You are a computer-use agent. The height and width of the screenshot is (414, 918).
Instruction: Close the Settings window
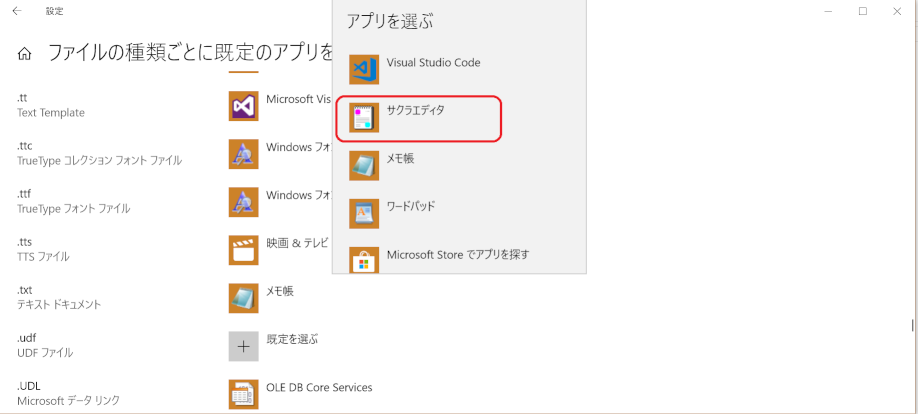click(x=897, y=11)
